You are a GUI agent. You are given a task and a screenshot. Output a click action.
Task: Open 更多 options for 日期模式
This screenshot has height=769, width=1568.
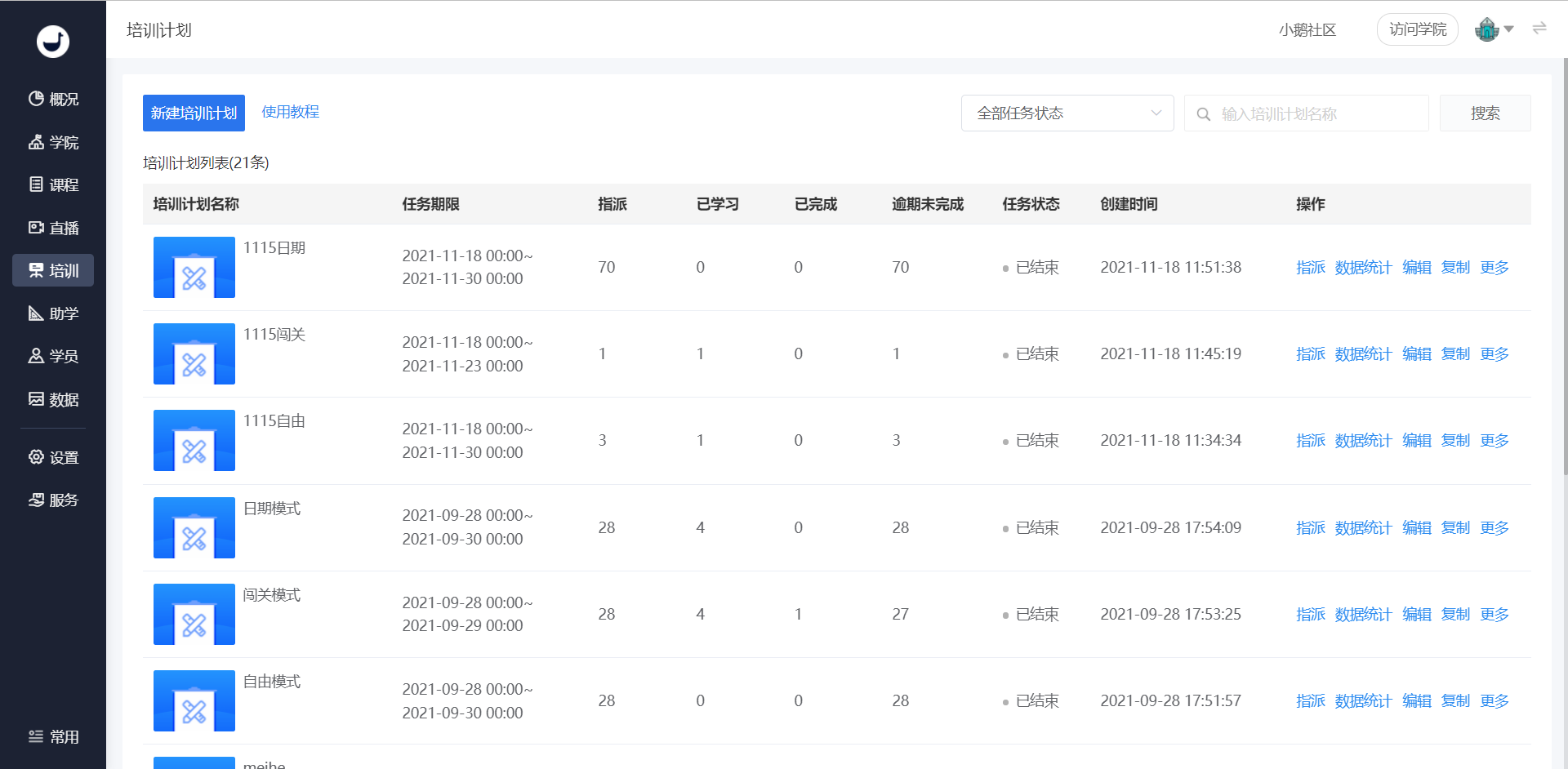[1494, 527]
